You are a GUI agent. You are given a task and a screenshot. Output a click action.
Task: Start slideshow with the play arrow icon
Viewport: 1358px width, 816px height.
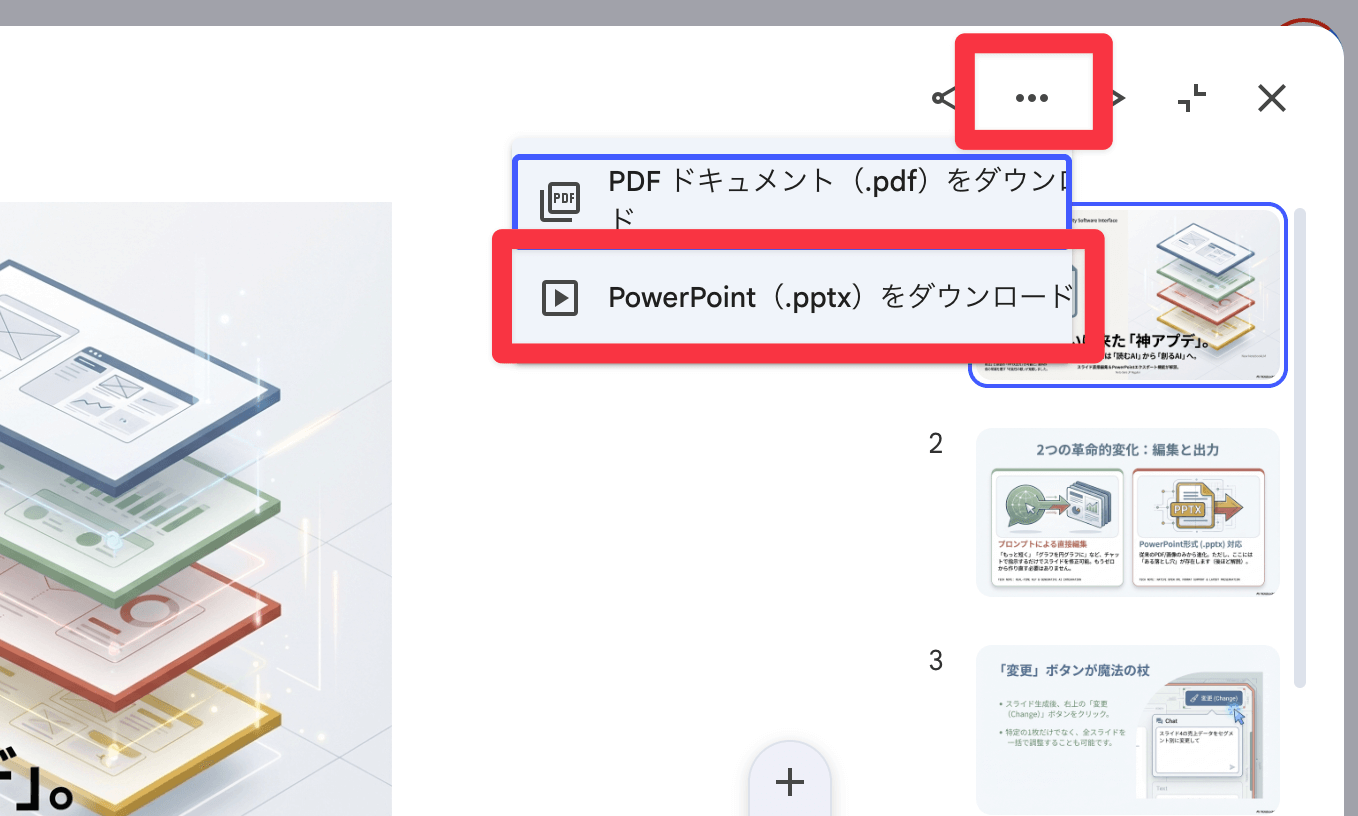tap(1119, 98)
